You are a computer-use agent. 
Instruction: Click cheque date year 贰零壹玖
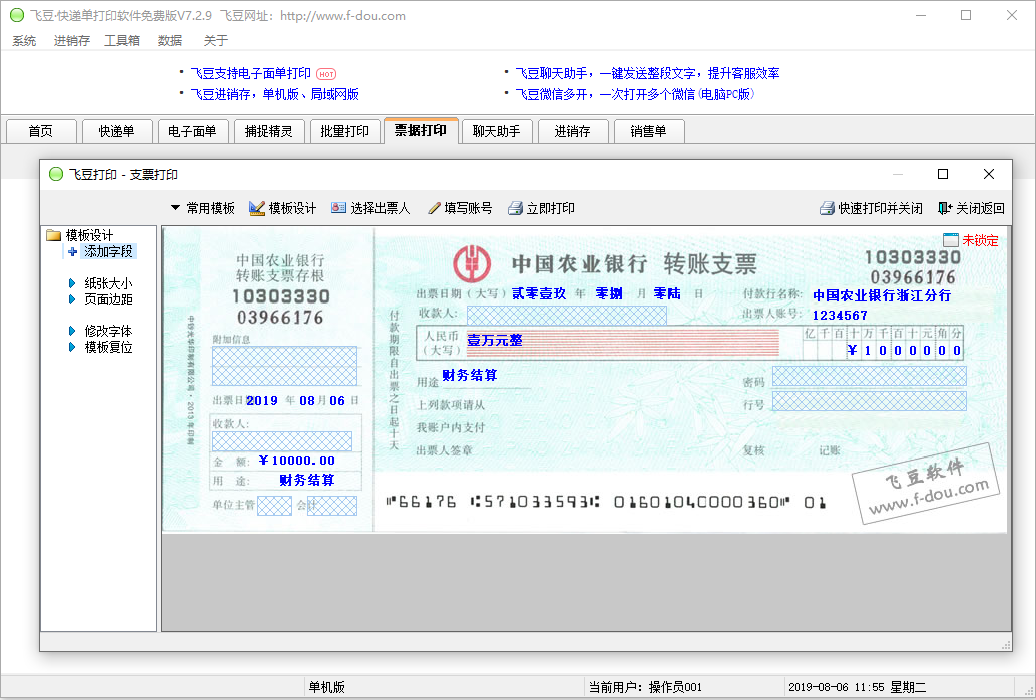[539, 293]
